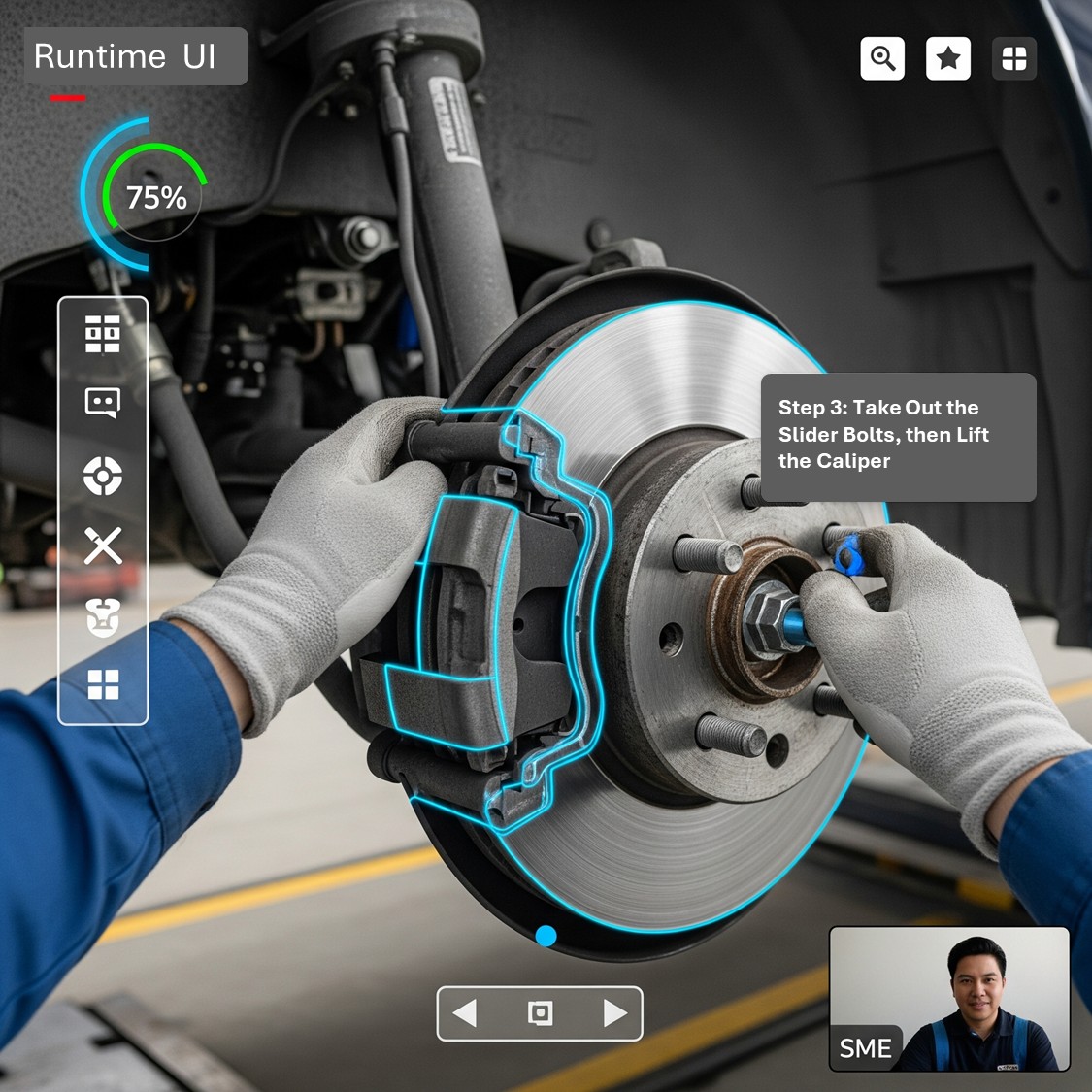The width and height of the screenshot is (1092, 1092).
Task: Open the top-right grid menu icon
Action: coord(1014,58)
